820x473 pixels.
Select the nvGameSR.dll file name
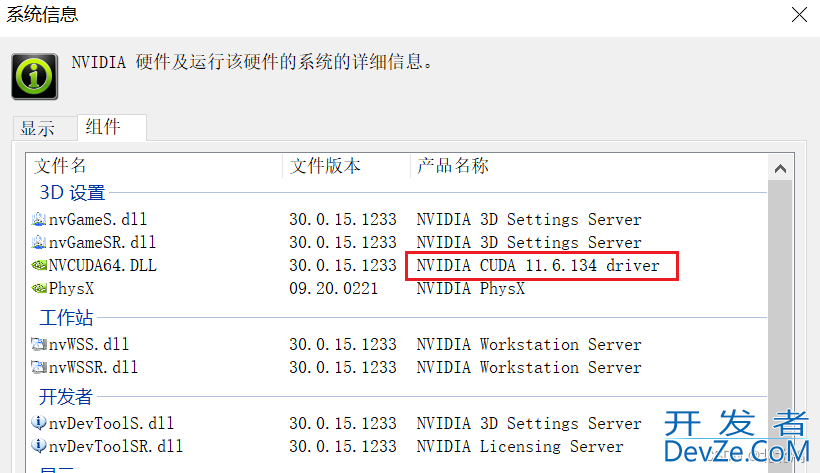pos(102,242)
